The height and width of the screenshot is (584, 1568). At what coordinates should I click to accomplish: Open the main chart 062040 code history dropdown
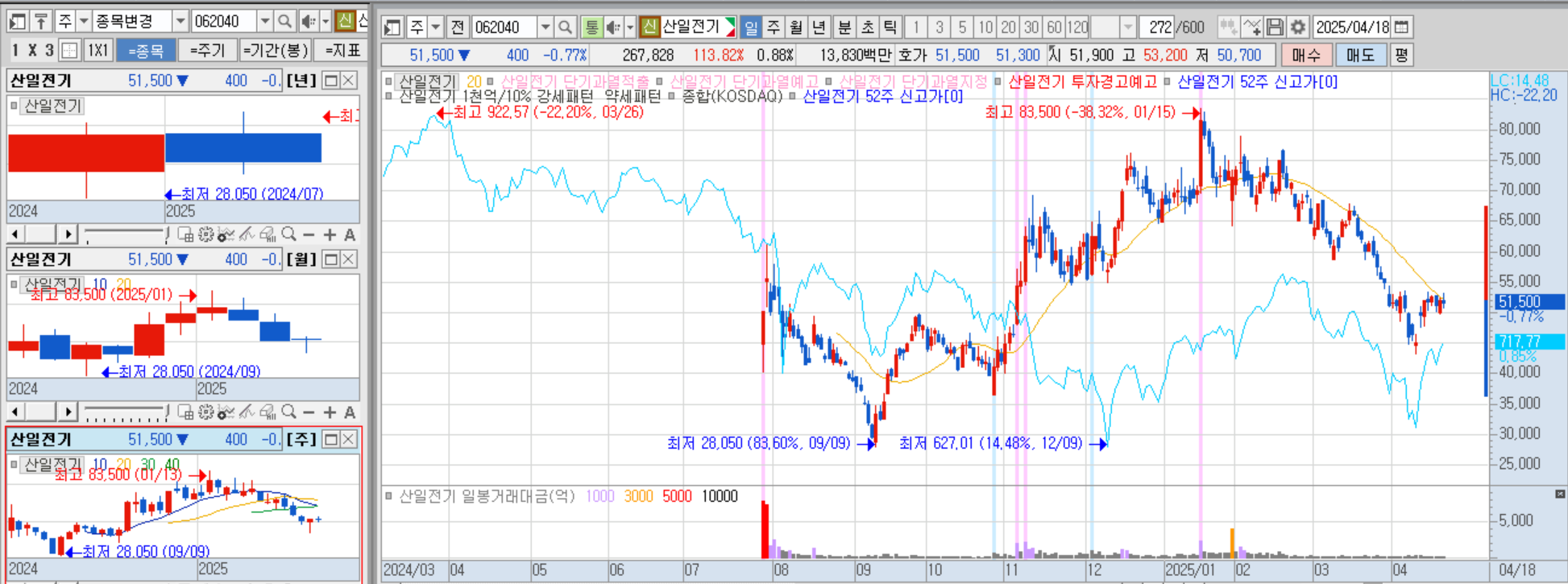545,27
